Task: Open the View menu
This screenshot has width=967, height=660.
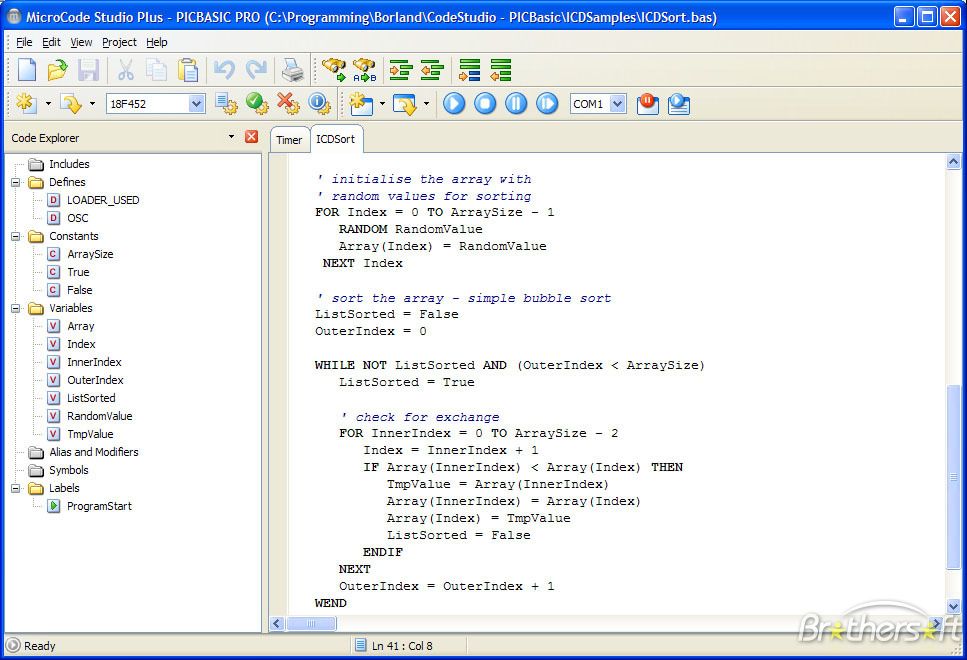Action: tap(80, 42)
